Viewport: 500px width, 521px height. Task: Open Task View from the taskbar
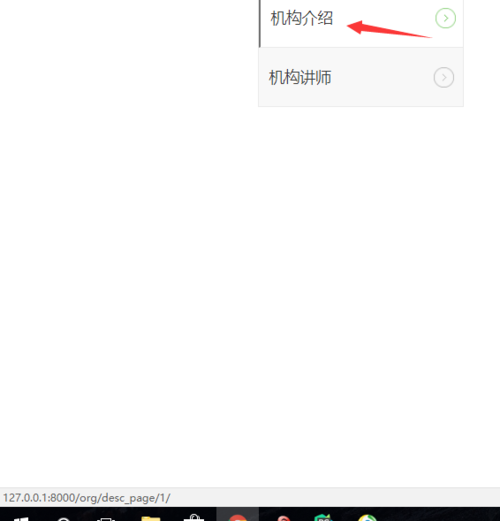106,519
